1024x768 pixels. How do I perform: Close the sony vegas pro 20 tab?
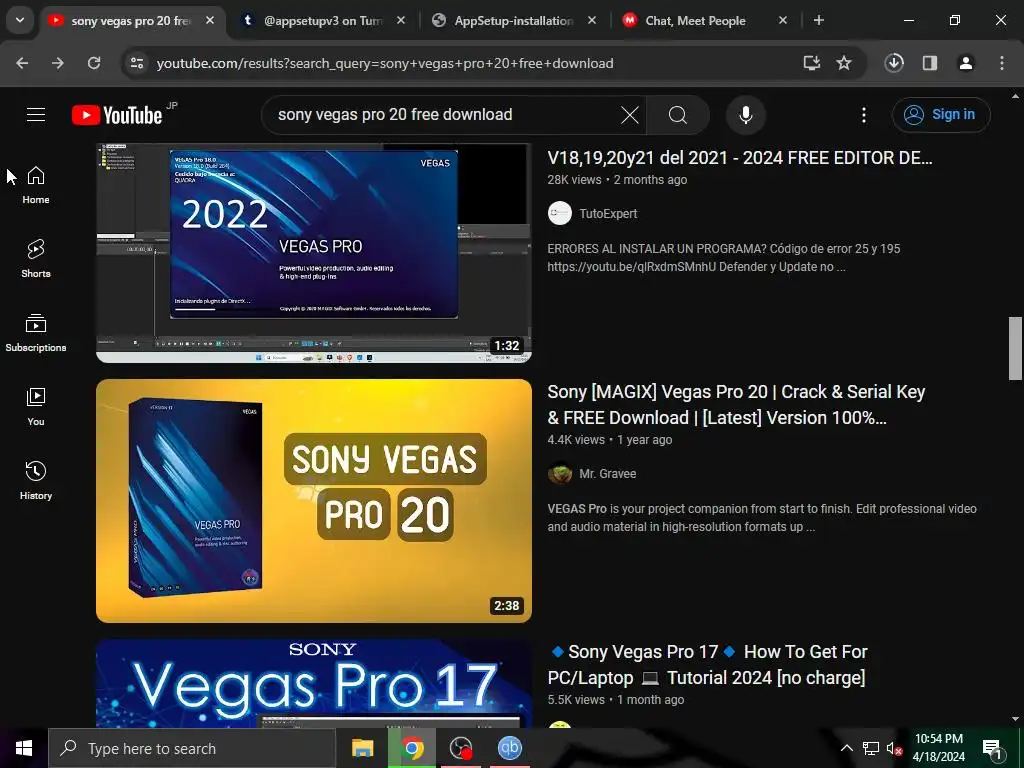click(210, 21)
